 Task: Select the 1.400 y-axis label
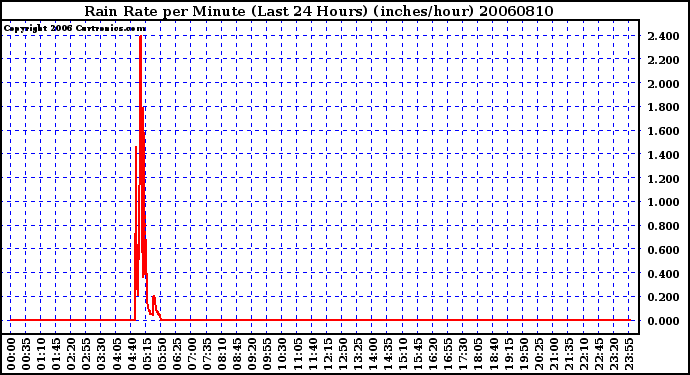pos(663,154)
